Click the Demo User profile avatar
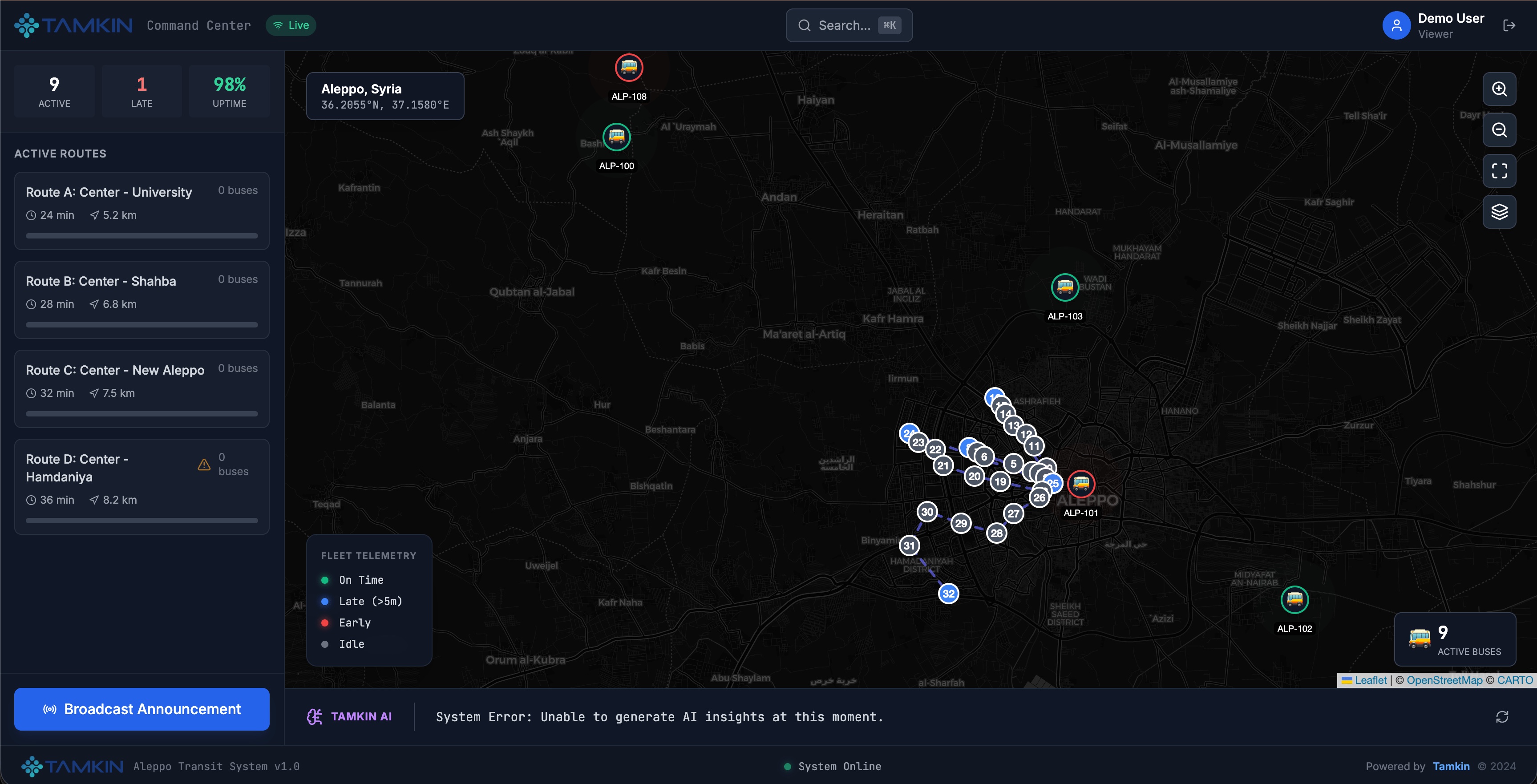 coord(1396,25)
